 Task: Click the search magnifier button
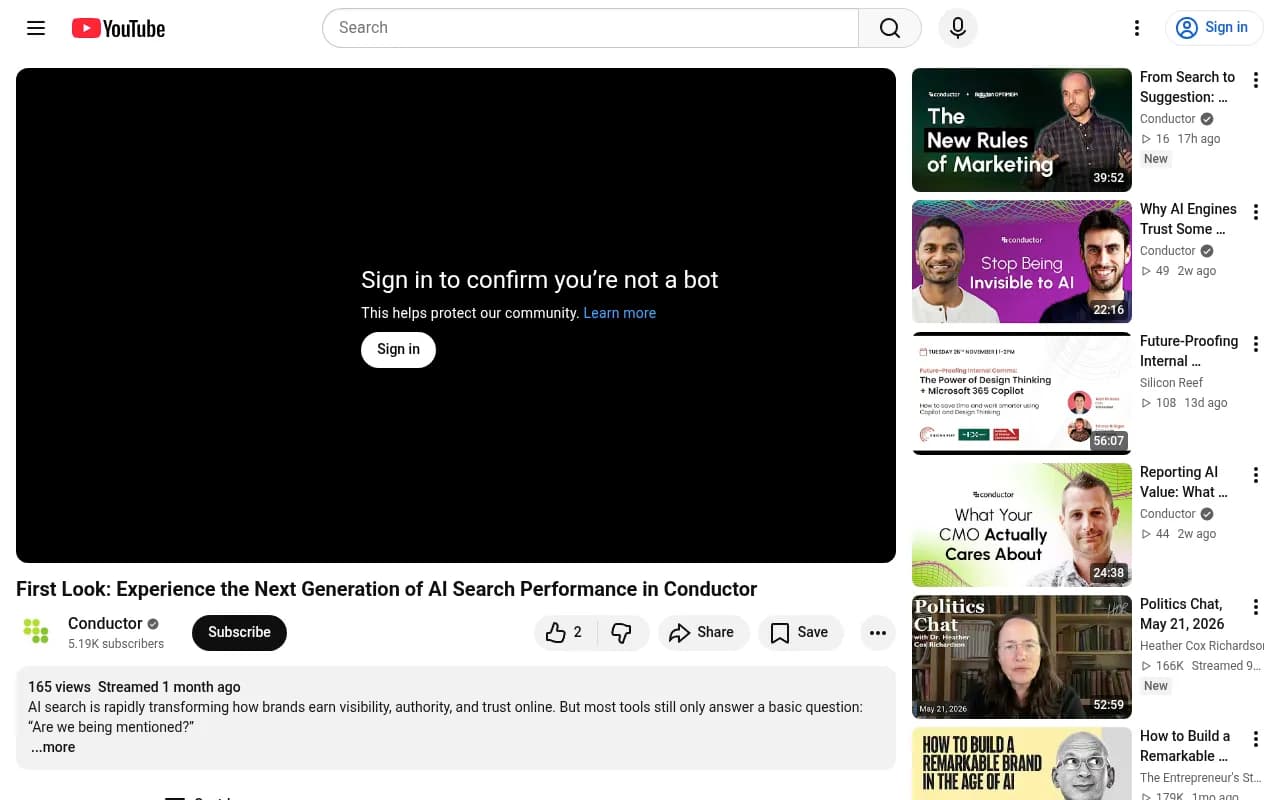pos(890,28)
